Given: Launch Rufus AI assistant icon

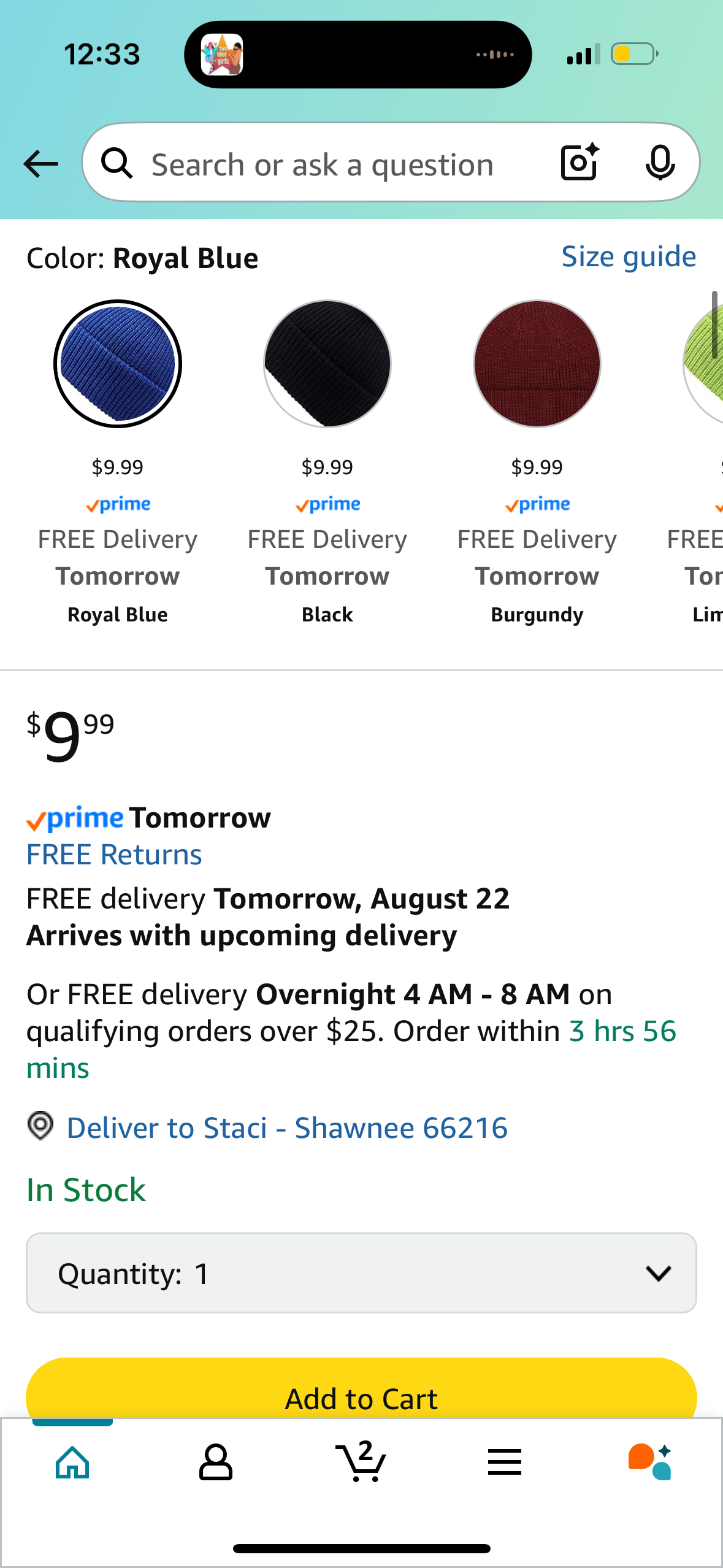Looking at the screenshot, I should tap(650, 1461).
